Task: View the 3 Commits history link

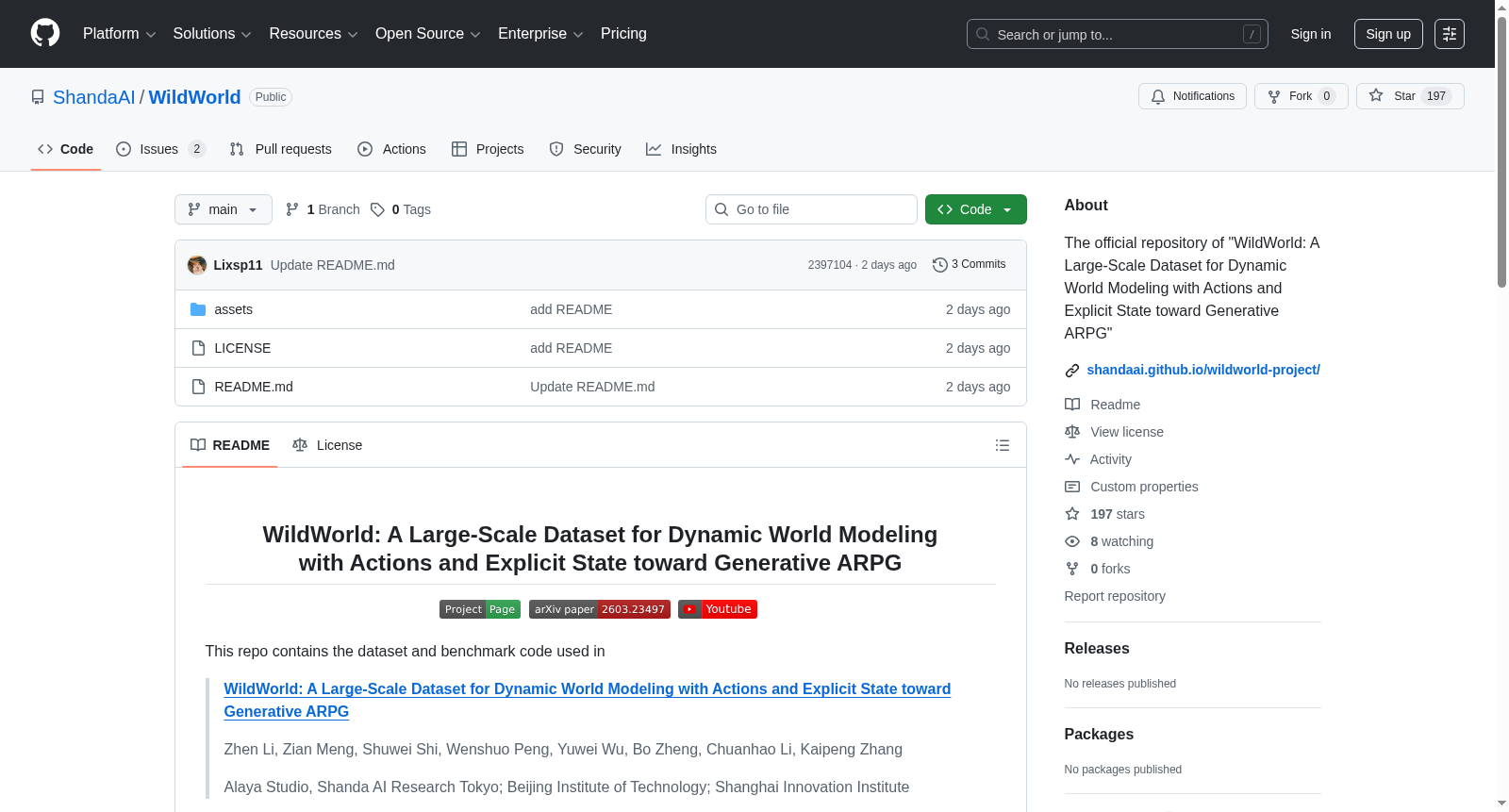Action: pyautogui.click(x=970, y=265)
